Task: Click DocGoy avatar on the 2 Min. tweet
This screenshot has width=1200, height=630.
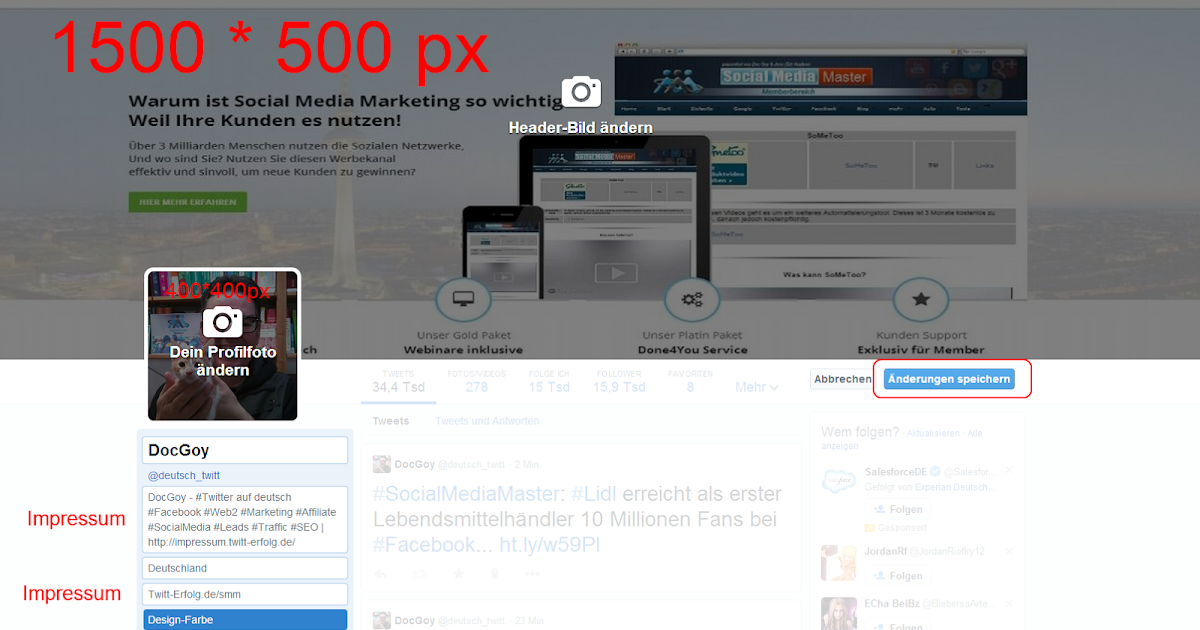Action: 381,464
